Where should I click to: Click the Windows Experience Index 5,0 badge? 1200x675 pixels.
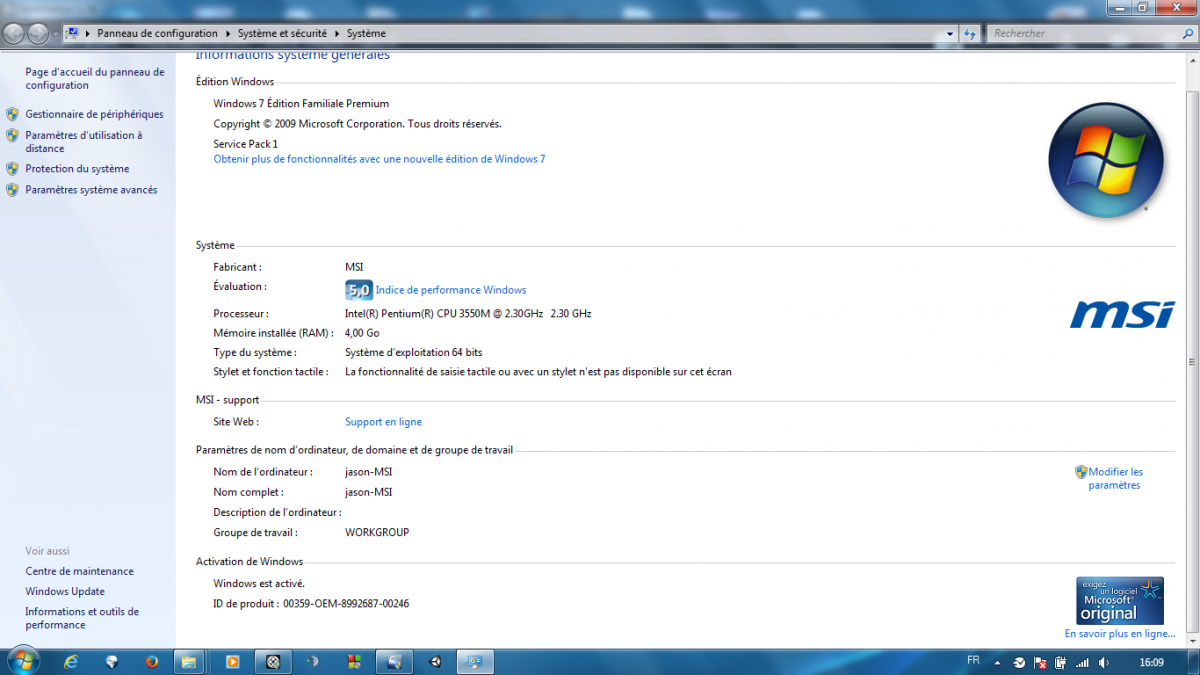click(358, 290)
